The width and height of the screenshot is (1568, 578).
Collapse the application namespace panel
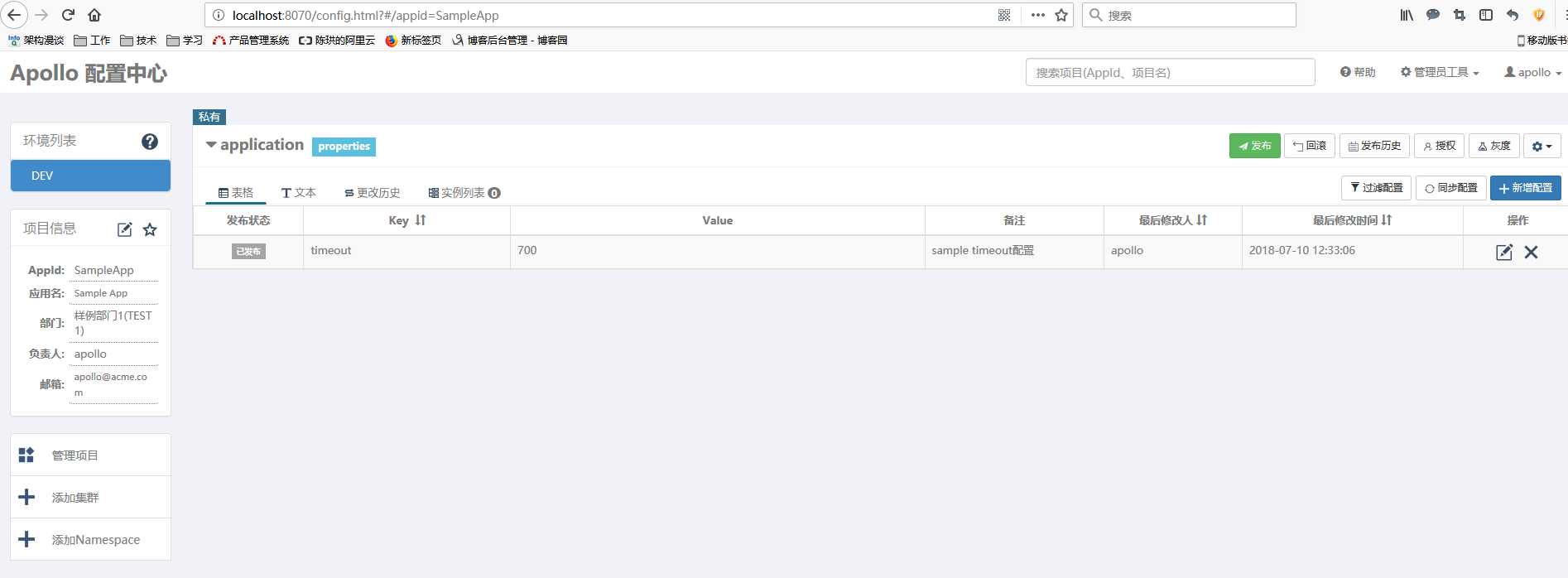coord(211,145)
